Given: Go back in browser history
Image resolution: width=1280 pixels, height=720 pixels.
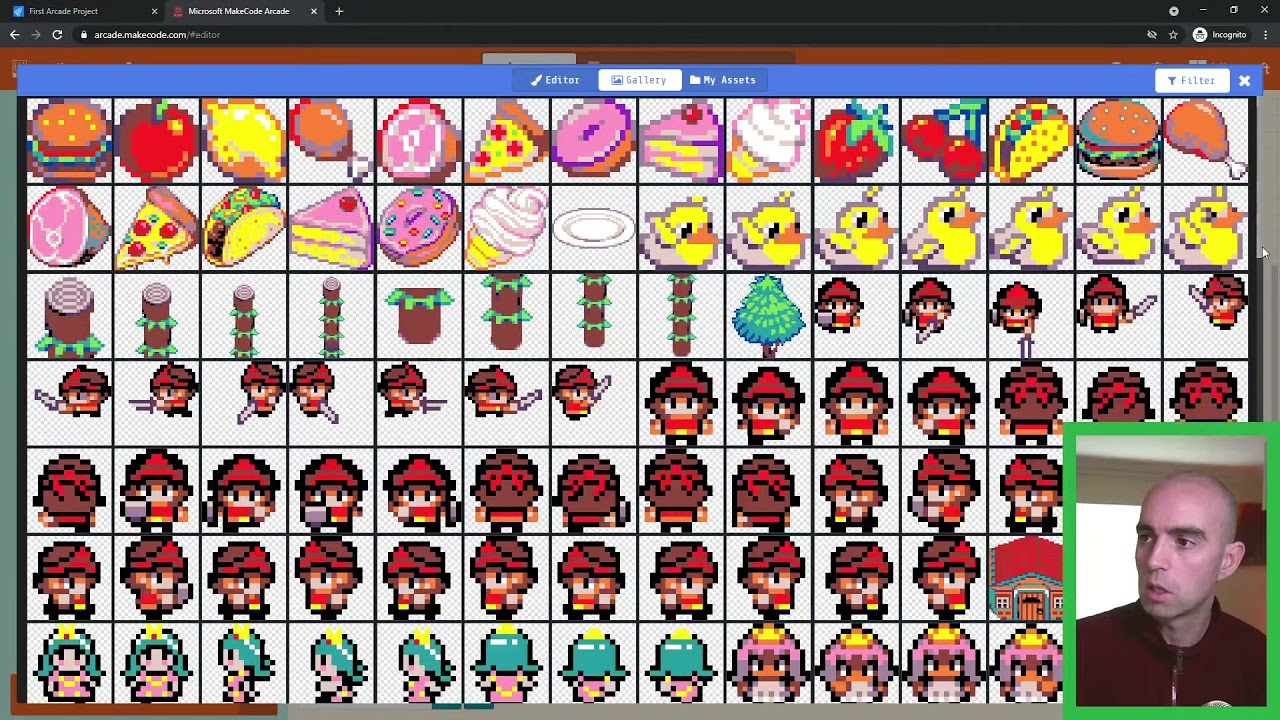Looking at the screenshot, I should pos(15,35).
